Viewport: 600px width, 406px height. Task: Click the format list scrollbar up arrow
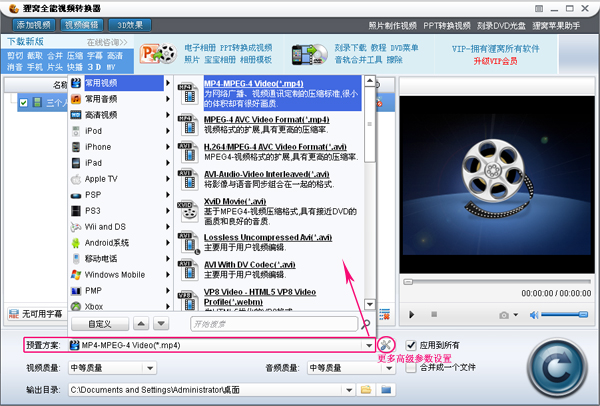click(370, 81)
